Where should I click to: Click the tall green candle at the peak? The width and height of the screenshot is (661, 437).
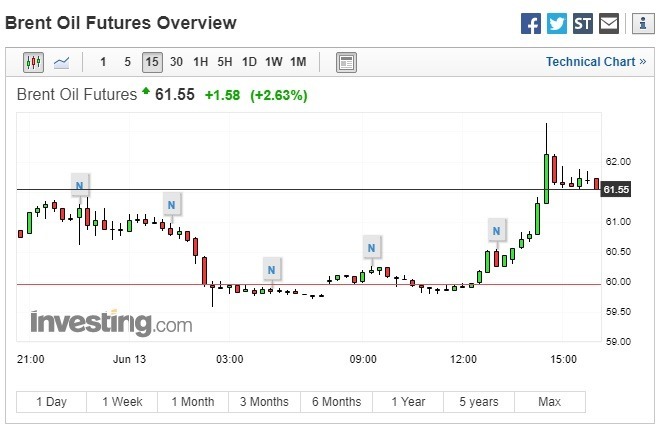click(x=546, y=179)
